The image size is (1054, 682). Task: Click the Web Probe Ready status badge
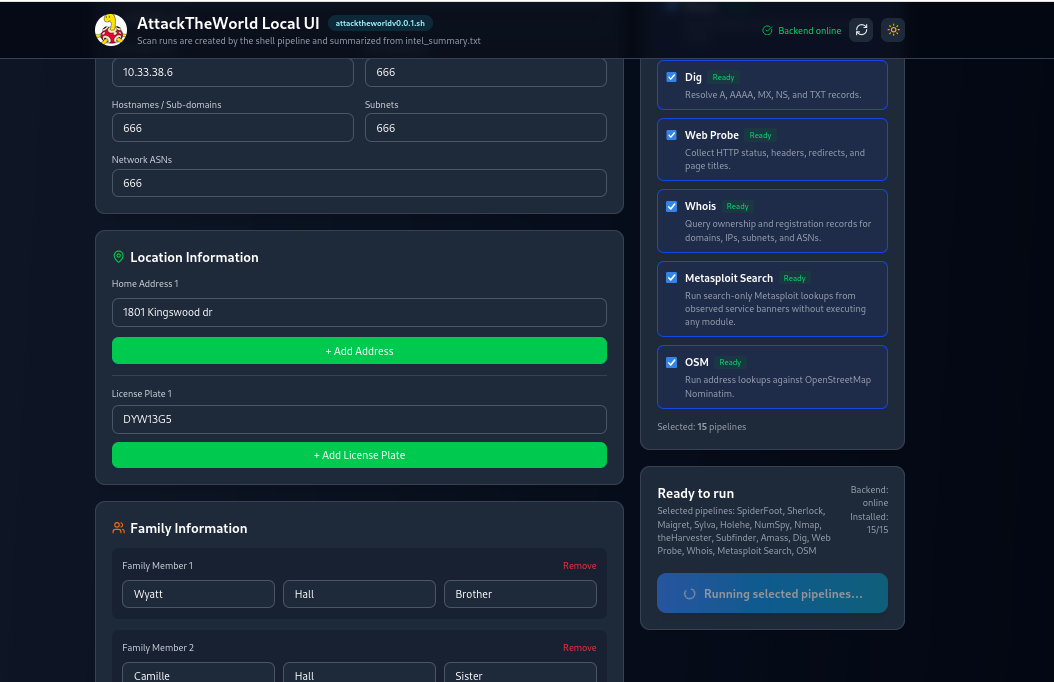tap(760, 135)
